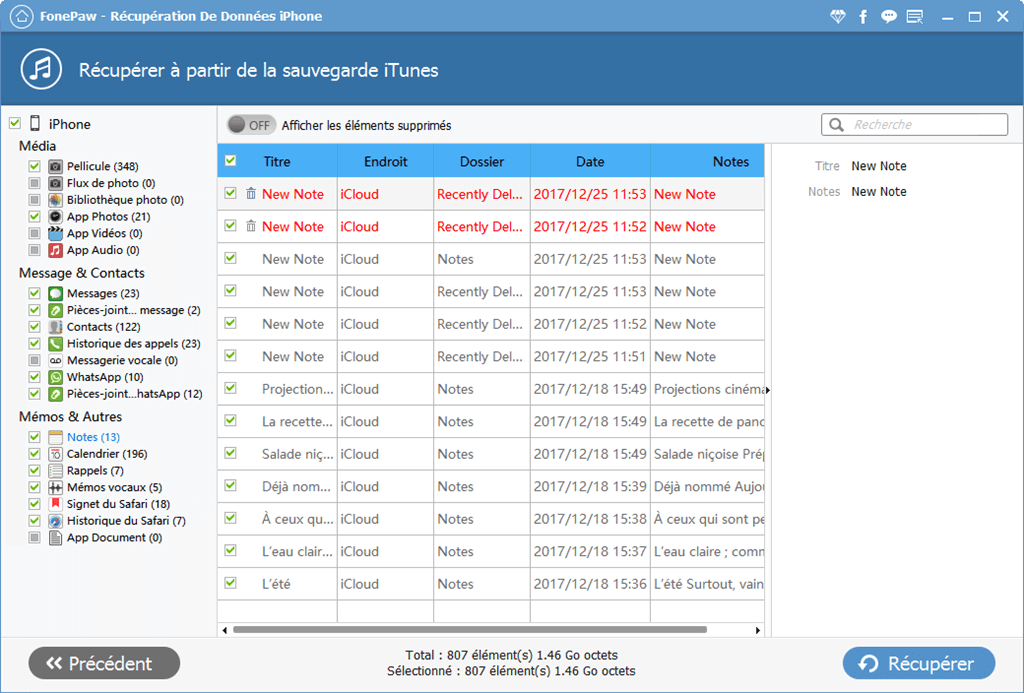Click the 2017/12/25 11:51 date cell

tap(590, 357)
